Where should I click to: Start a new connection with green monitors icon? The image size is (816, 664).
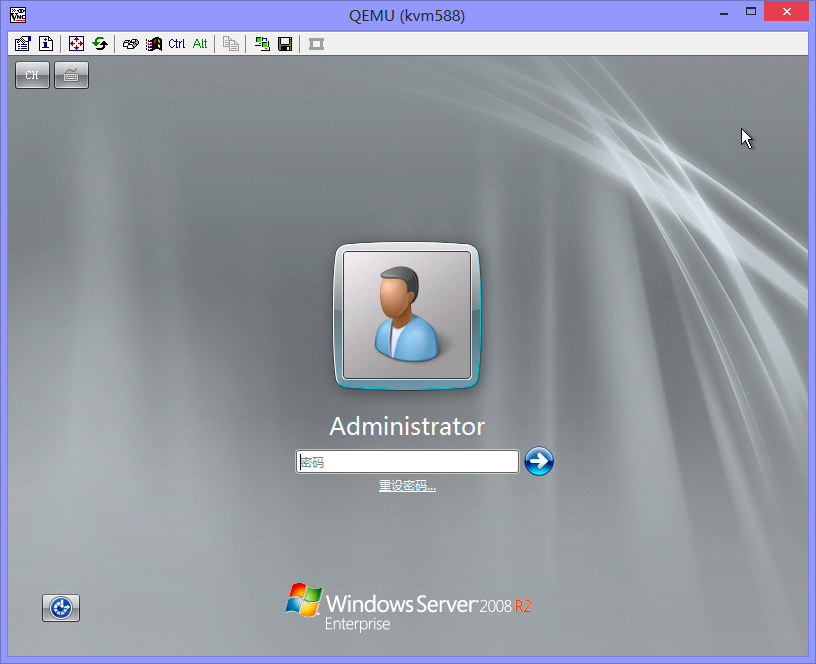262,44
